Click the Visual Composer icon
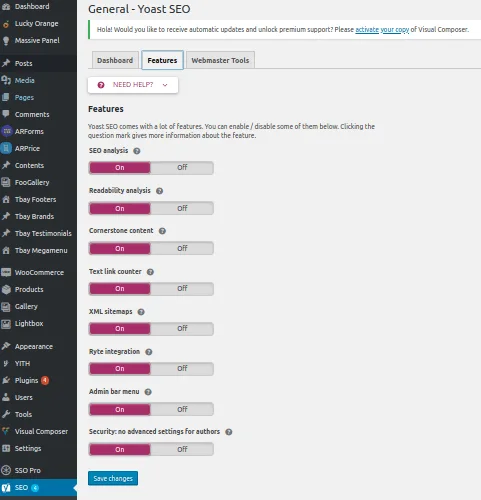Viewport: 481px width, 500px height. 6,431
